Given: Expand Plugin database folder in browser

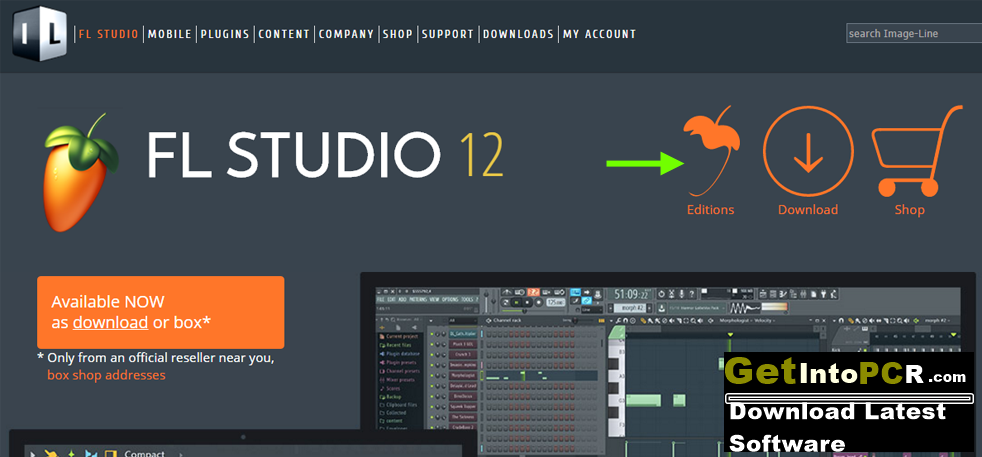Looking at the screenshot, I should (x=400, y=354).
